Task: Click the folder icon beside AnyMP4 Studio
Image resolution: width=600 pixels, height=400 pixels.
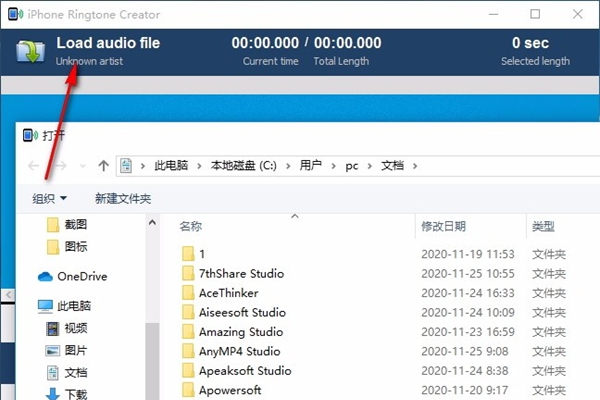Action: [188, 351]
